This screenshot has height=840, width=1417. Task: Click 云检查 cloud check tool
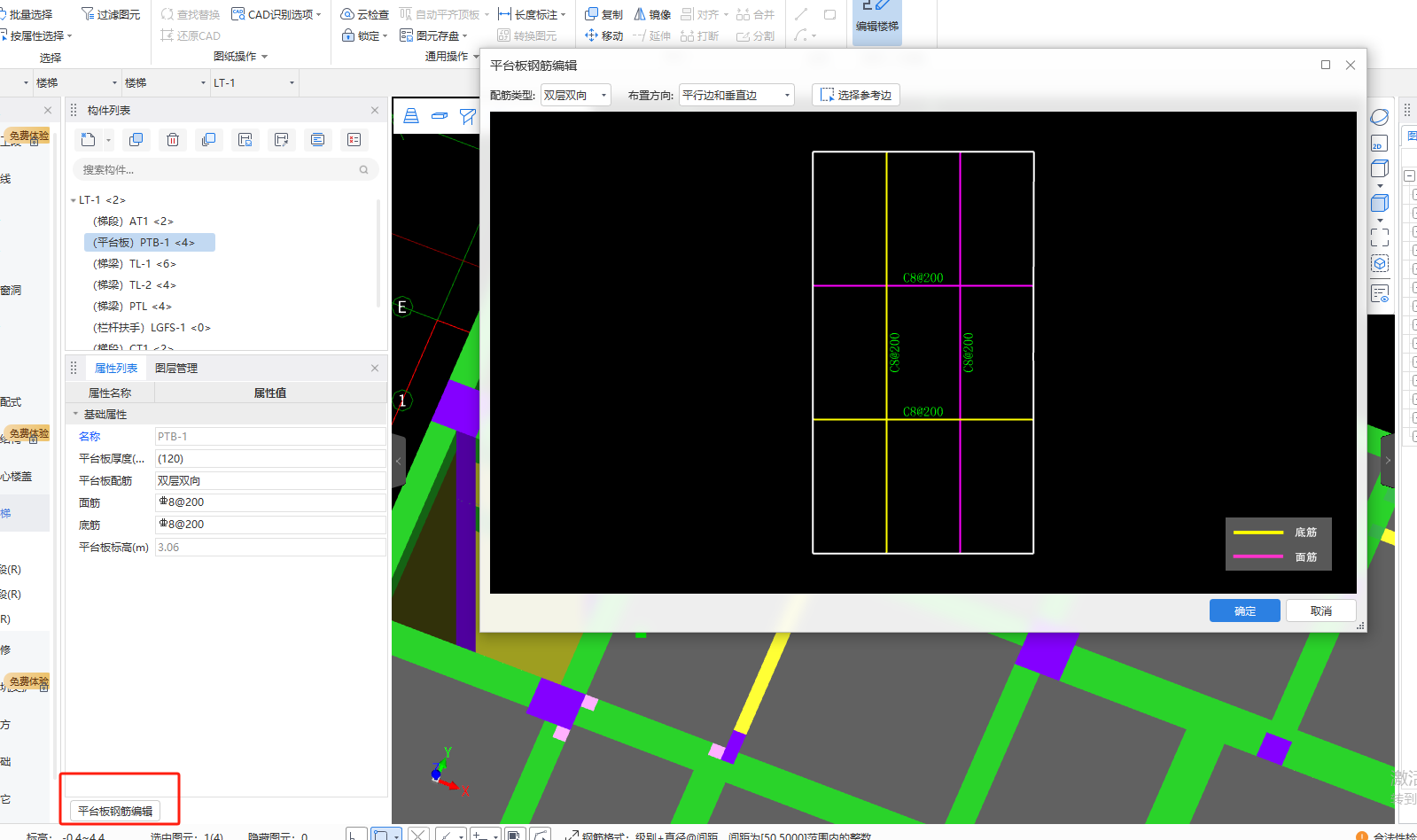(365, 14)
